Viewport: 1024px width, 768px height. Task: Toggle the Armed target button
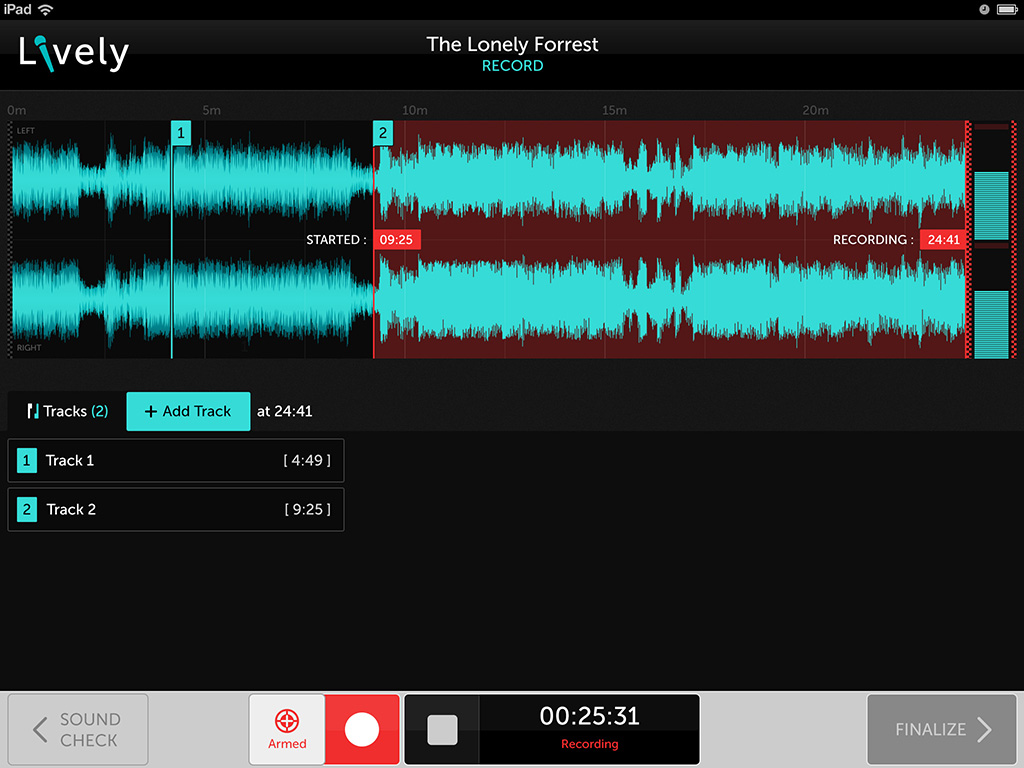tap(287, 729)
